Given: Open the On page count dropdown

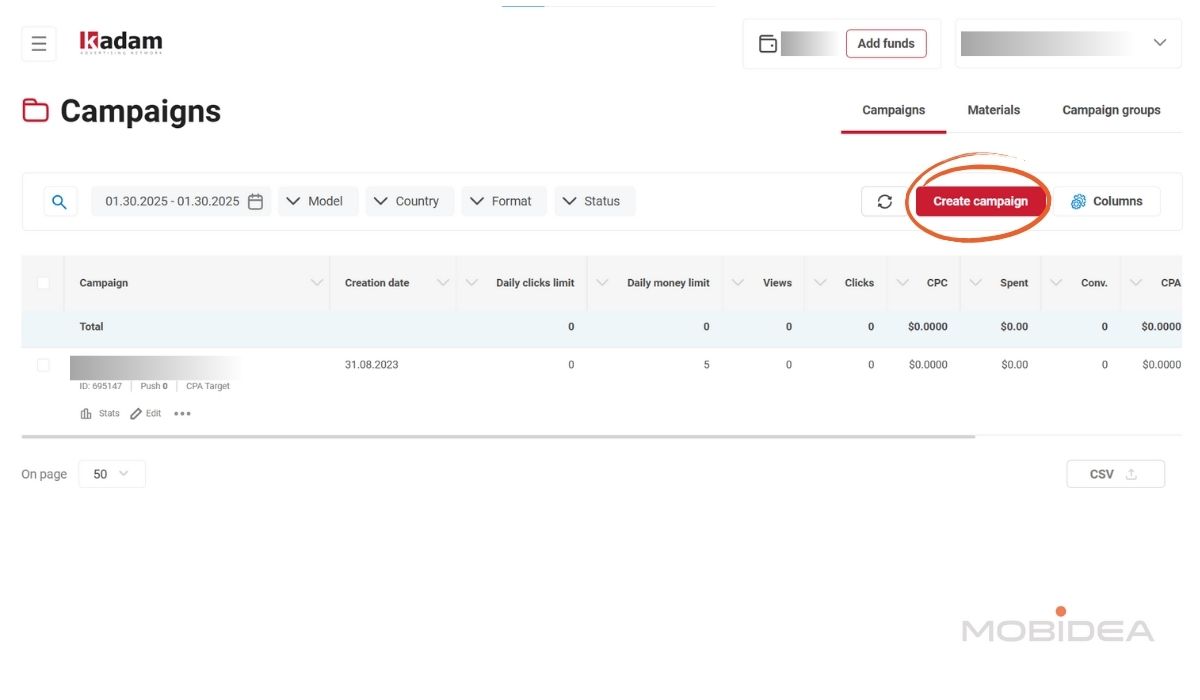Looking at the screenshot, I should (x=111, y=474).
